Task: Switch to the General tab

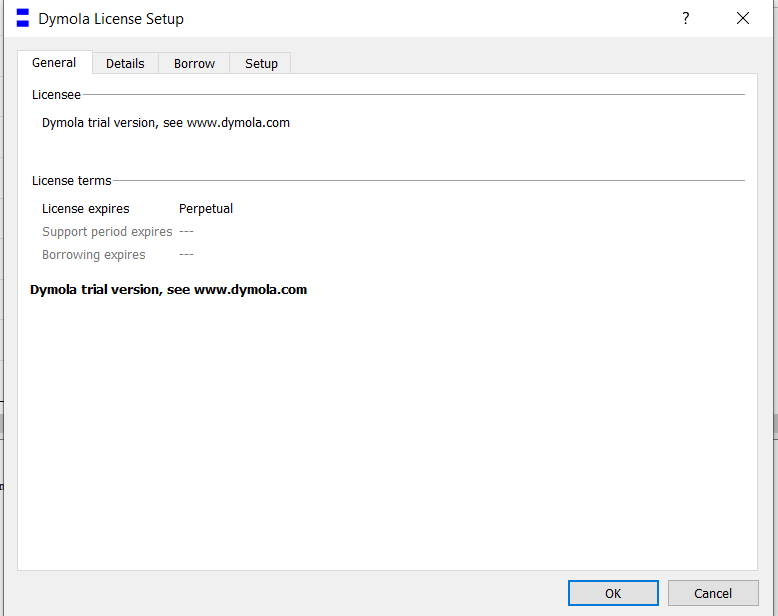Action: click(x=54, y=62)
